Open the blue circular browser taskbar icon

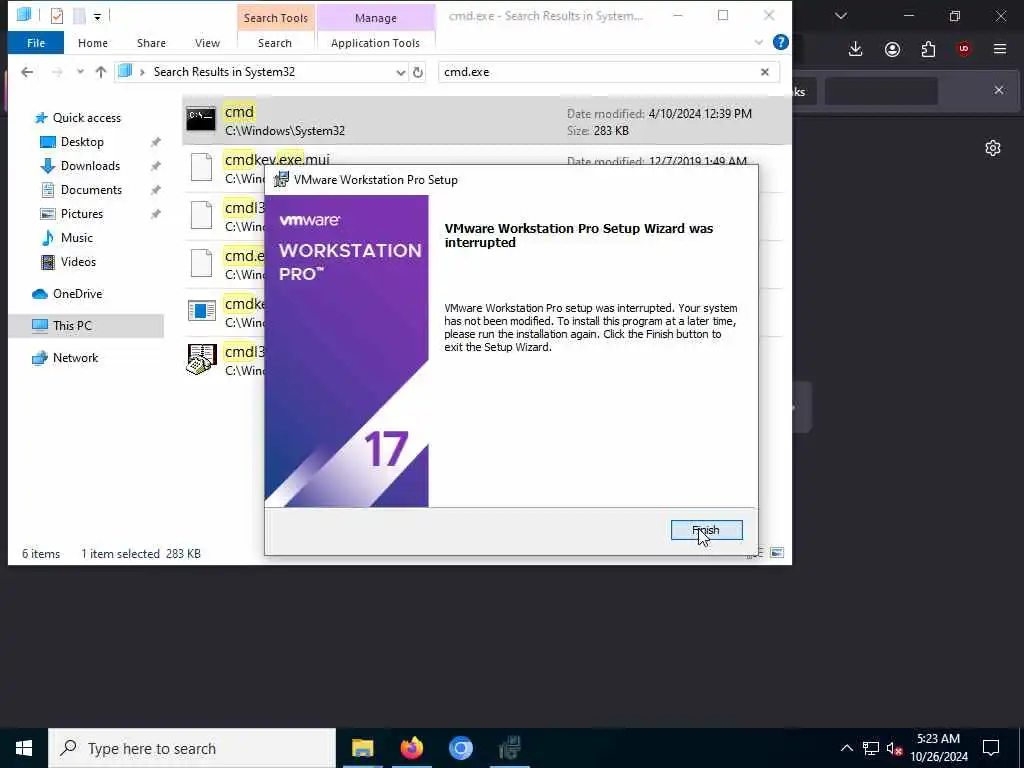point(460,748)
